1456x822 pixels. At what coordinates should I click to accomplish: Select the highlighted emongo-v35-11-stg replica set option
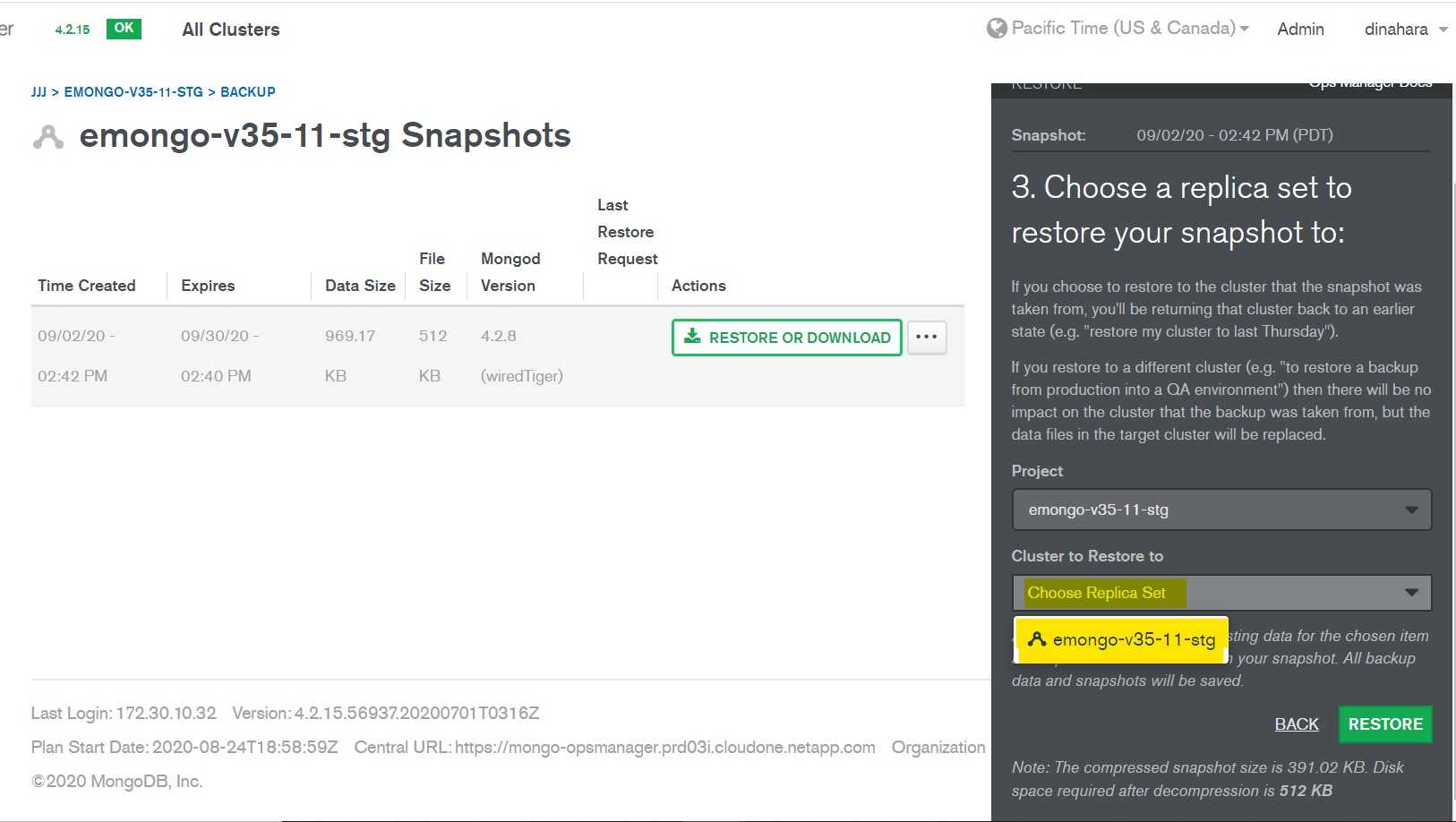(1121, 639)
